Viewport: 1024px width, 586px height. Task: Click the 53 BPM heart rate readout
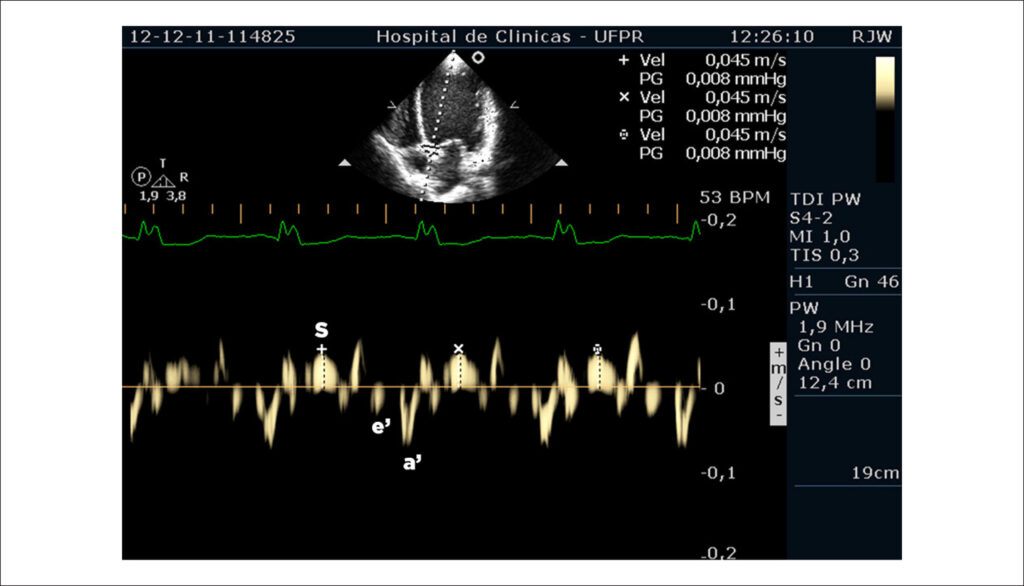tap(735, 197)
